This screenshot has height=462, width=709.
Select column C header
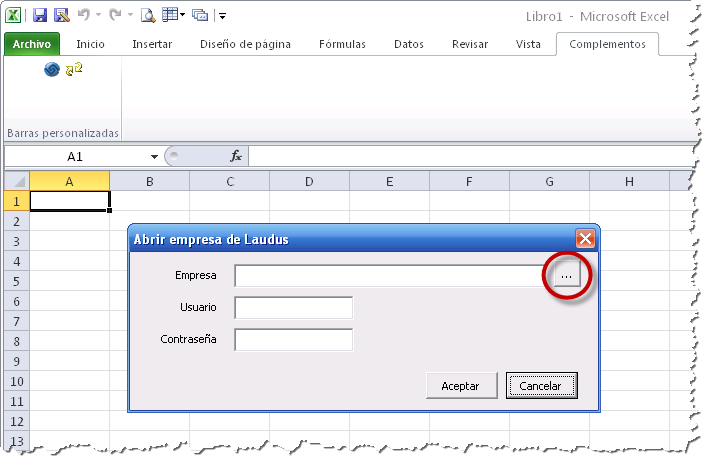tap(230, 182)
